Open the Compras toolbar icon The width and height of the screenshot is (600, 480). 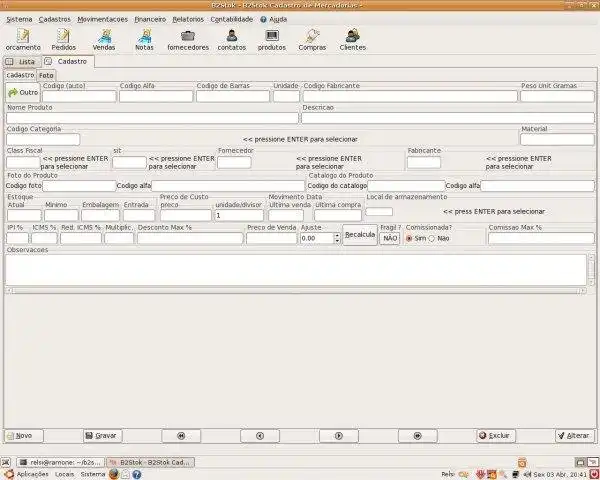click(x=312, y=40)
